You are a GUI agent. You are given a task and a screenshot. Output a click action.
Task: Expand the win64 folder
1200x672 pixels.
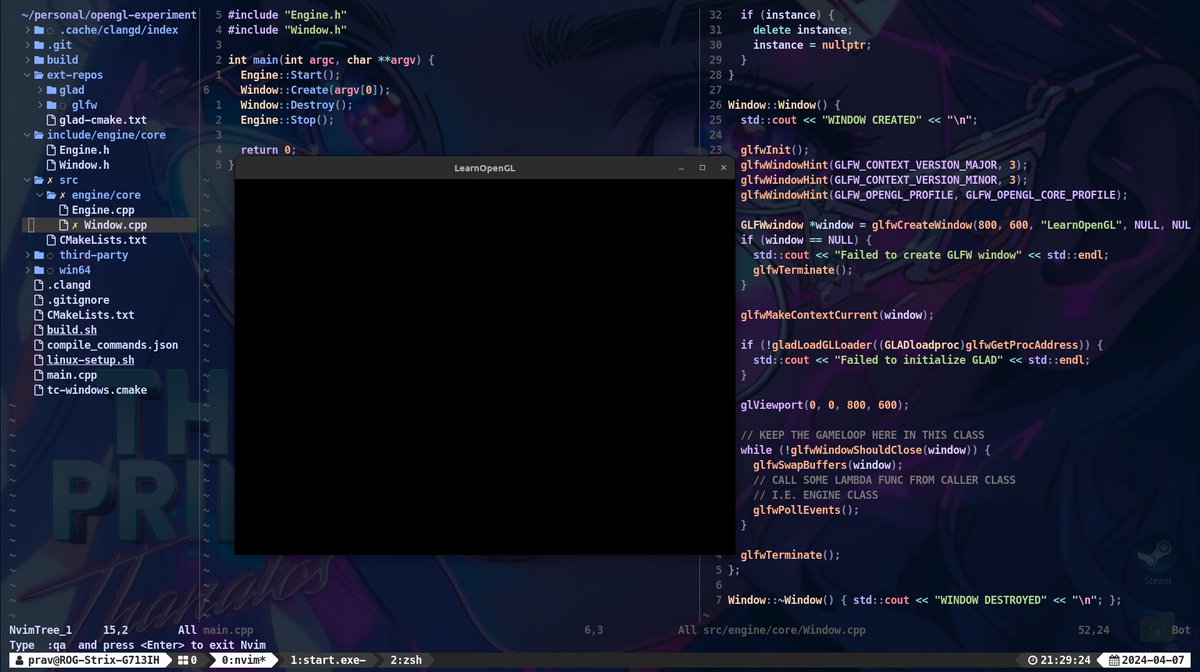(28, 268)
